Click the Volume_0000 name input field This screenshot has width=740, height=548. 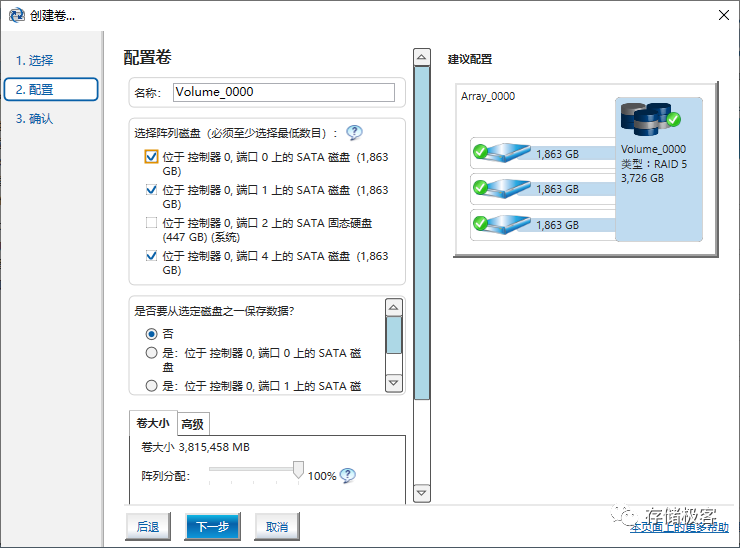click(x=284, y=92)
